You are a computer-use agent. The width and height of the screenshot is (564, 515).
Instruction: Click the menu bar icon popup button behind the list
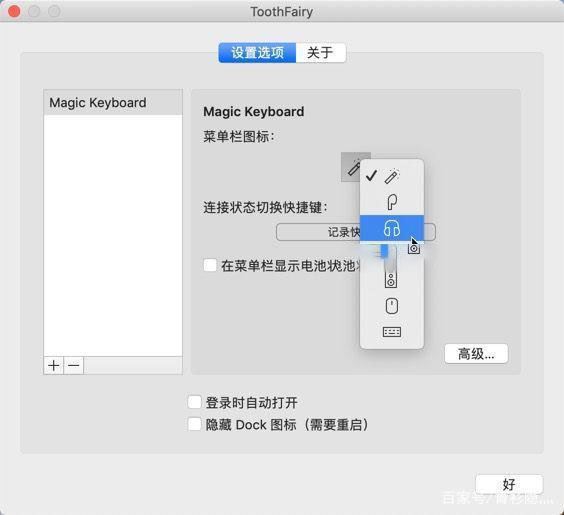pyautogui.click(x=350, y=167)
